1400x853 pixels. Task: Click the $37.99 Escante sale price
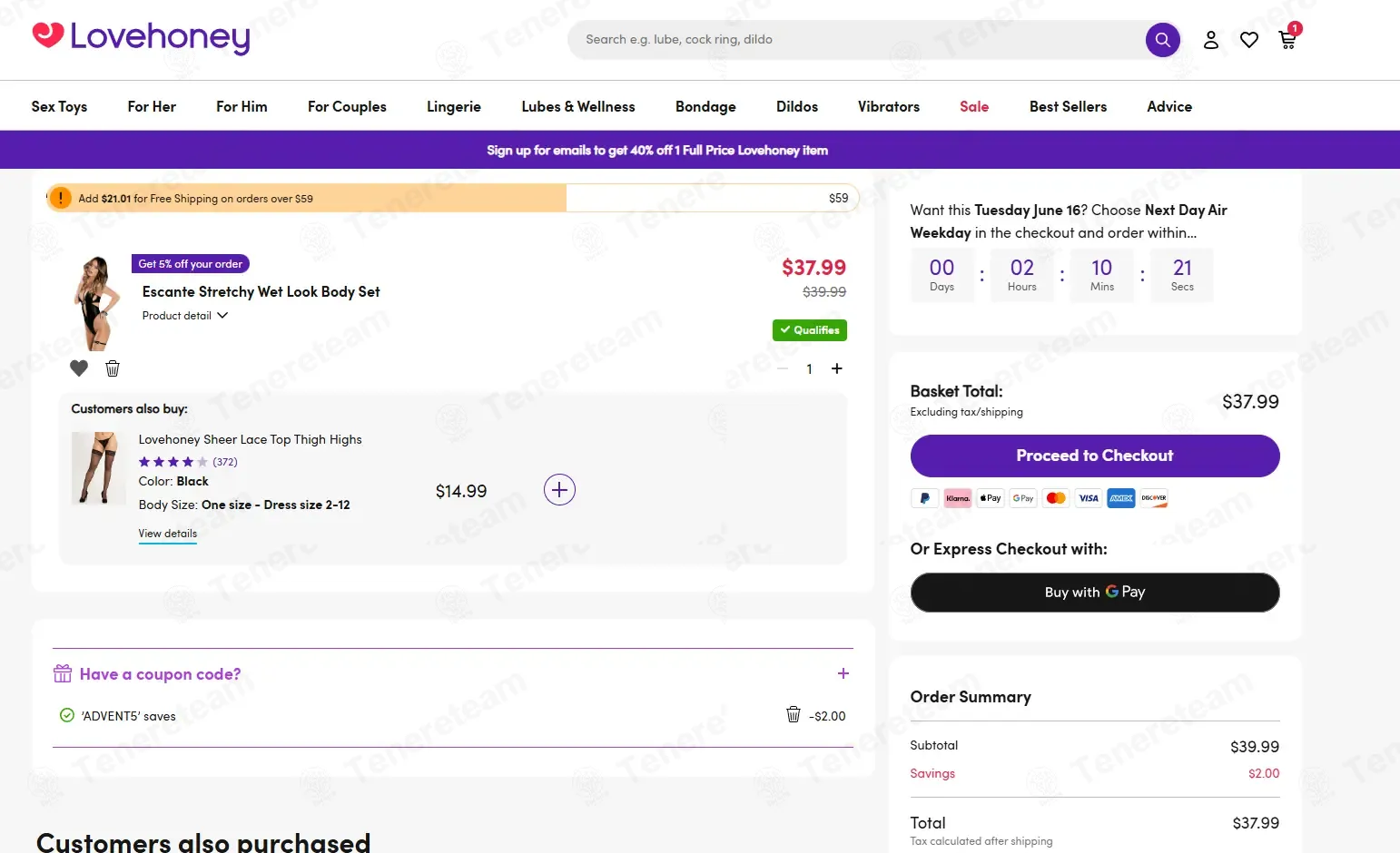tap(813, 268)
